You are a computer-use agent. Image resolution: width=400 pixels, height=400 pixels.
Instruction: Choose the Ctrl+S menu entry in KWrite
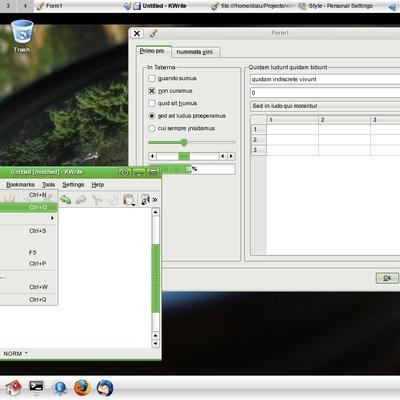click(x=29, y=231)
